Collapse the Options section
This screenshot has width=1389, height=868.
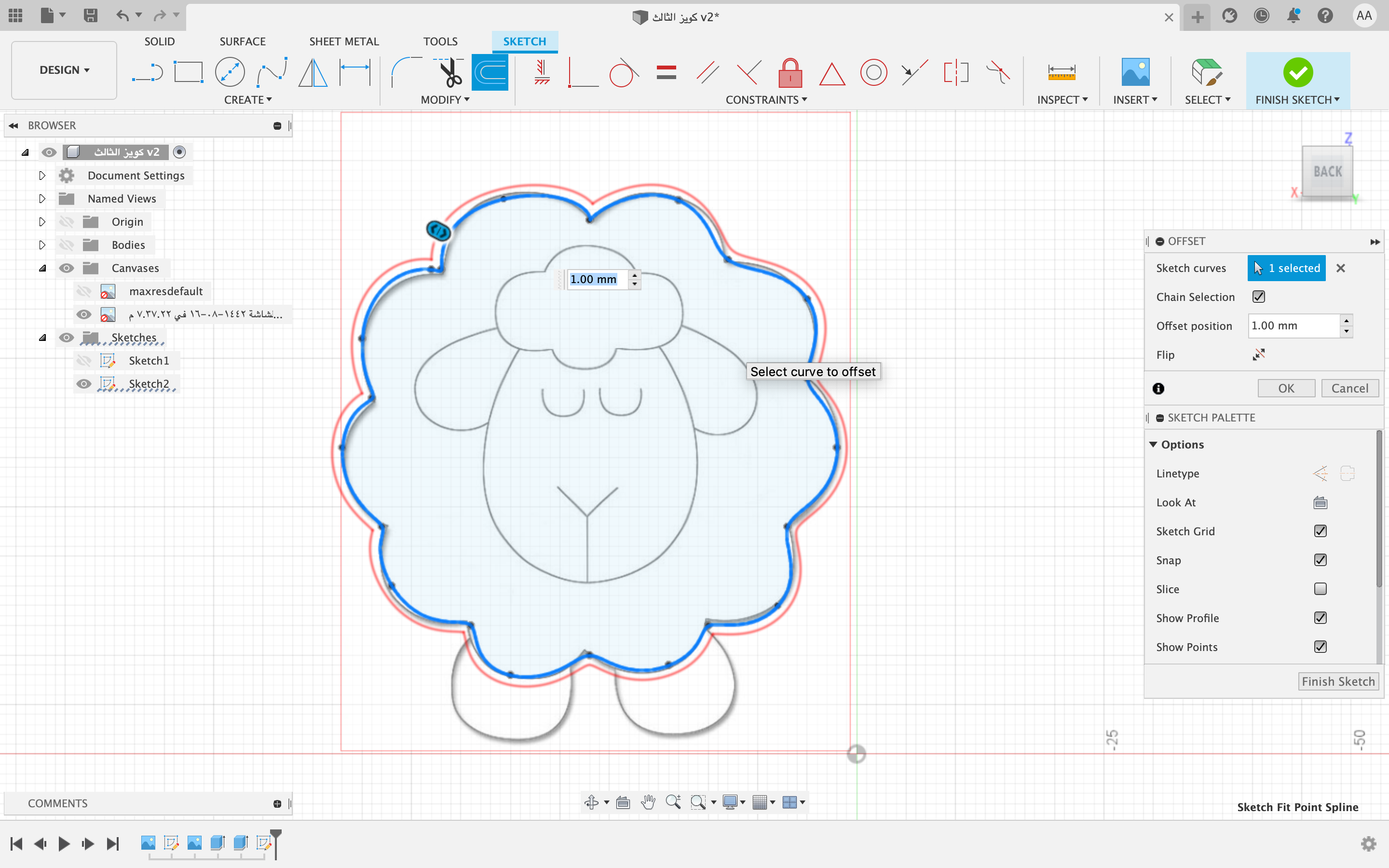tap(1153, 445)
